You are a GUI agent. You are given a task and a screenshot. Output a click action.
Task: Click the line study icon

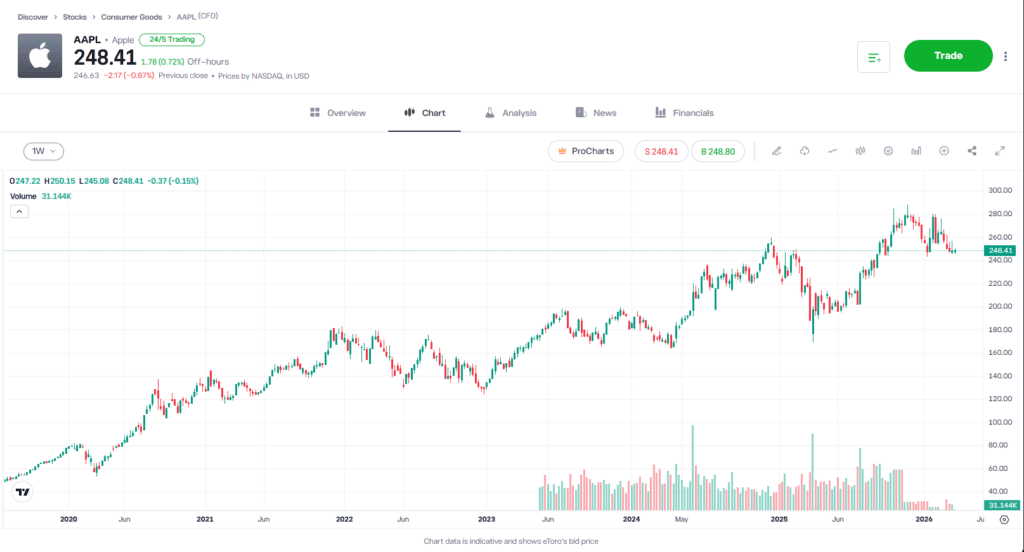tap(832, 151)
